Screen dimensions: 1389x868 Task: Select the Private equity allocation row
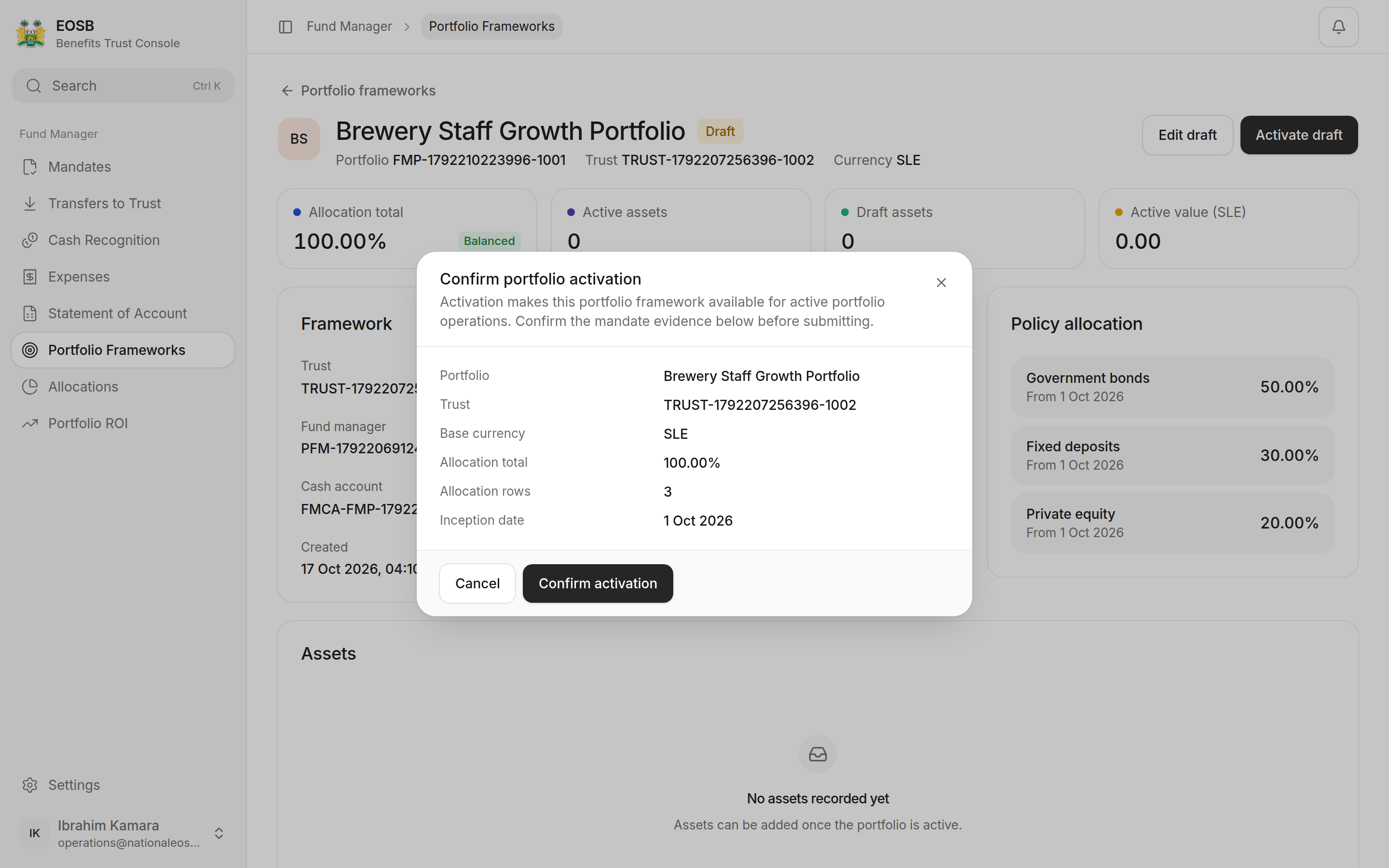coord(1172,523)
